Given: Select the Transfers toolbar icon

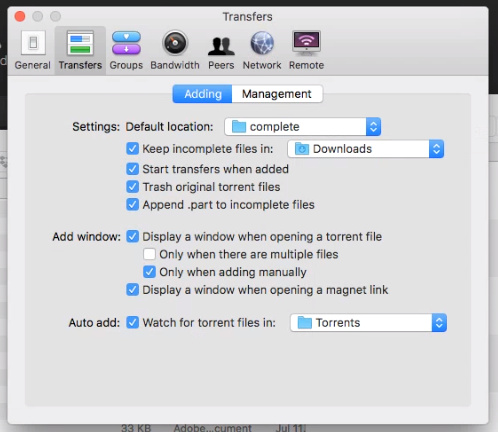Looking at the screenshot, I should 80,43.
